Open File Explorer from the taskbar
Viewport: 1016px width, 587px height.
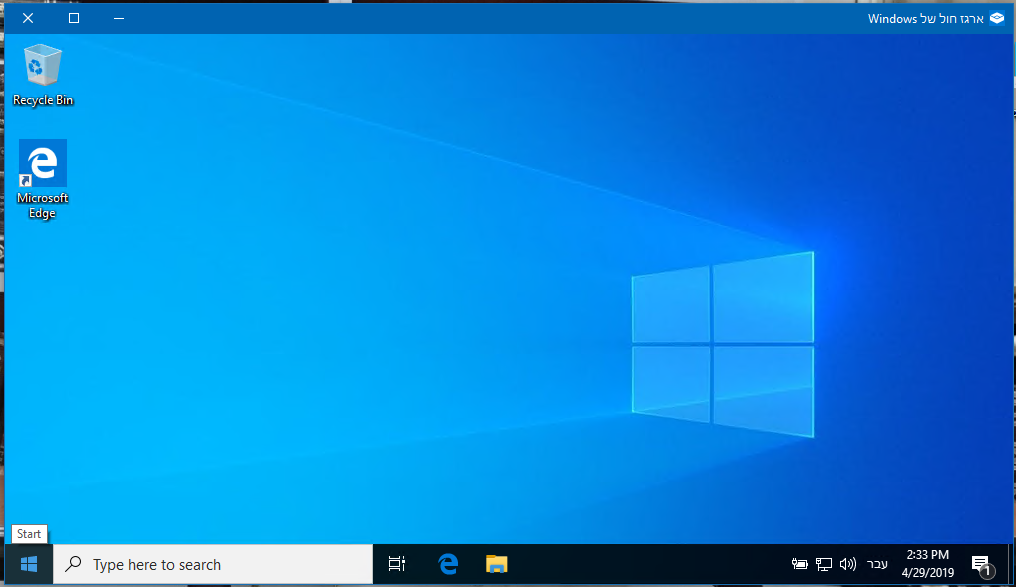point(496,564)
